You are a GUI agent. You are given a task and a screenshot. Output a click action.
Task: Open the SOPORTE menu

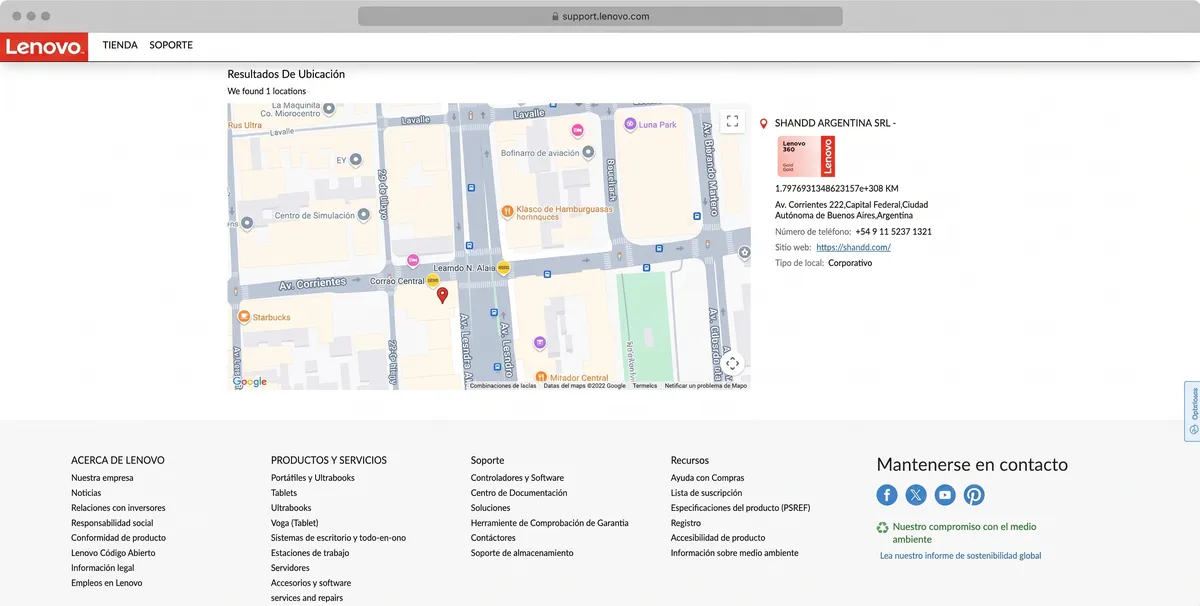171,45
